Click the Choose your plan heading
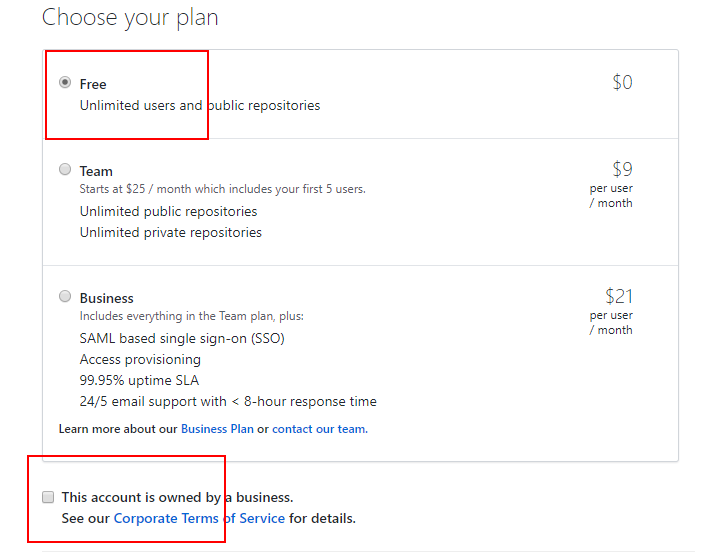715x552 pixels. 130,17
